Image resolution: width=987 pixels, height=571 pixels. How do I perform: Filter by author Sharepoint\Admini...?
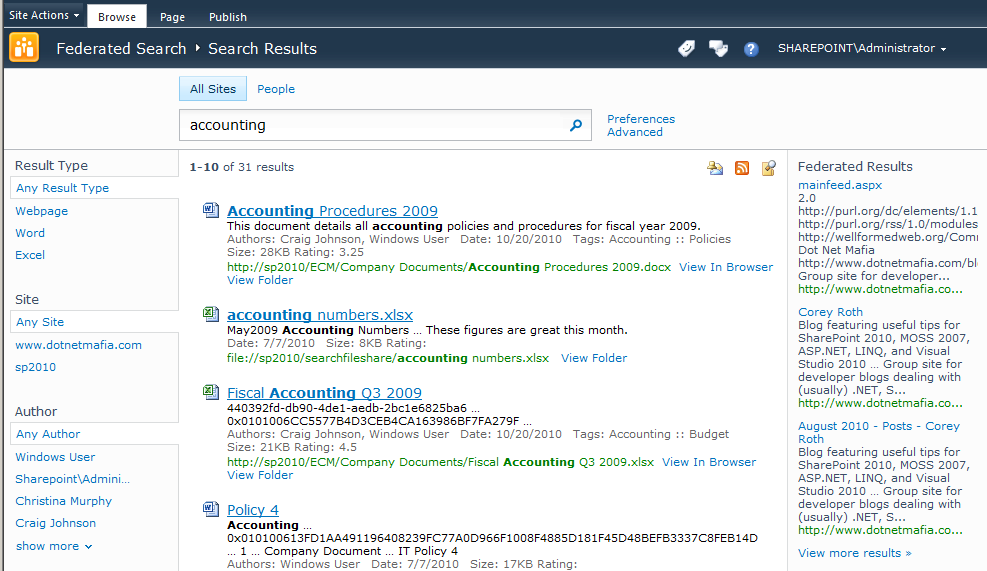pyautogui.click(x=72, y=479)
